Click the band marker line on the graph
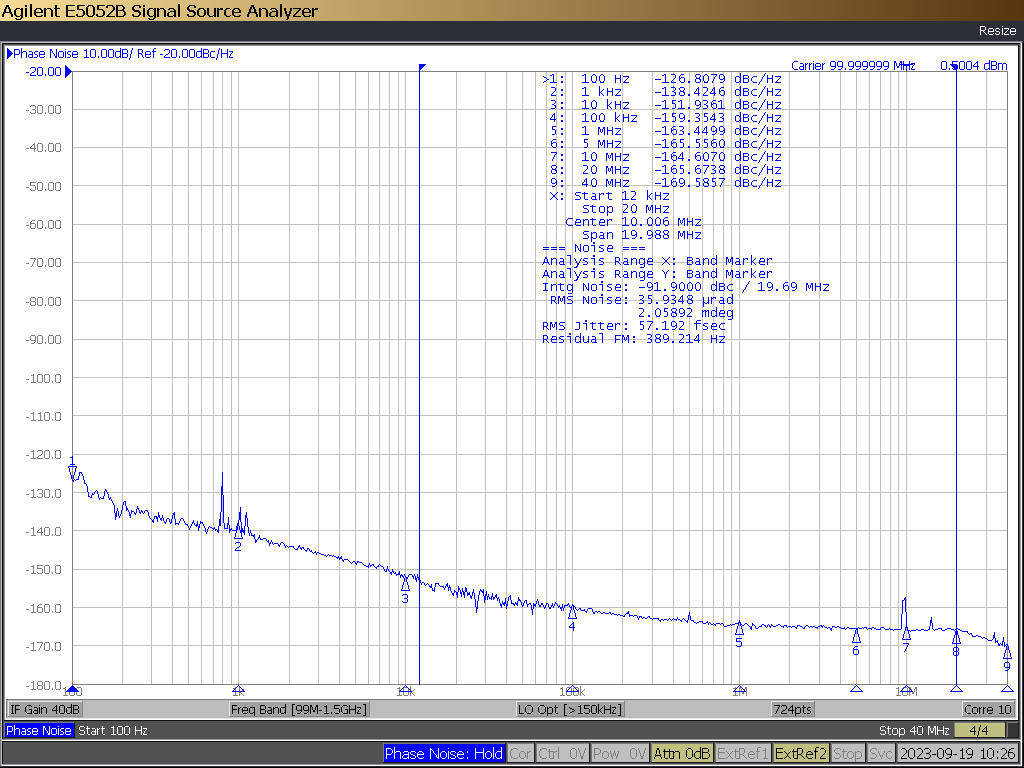Viewport: 1024px width, 768px height. (420, 400)
